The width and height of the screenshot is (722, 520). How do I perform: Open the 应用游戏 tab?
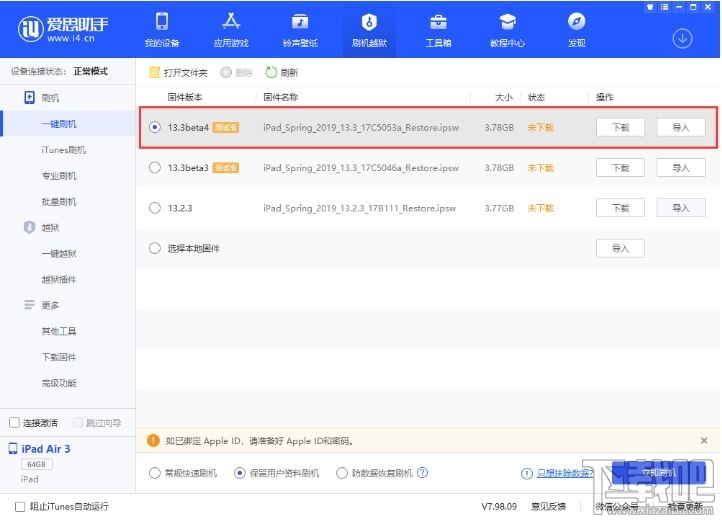231,29
